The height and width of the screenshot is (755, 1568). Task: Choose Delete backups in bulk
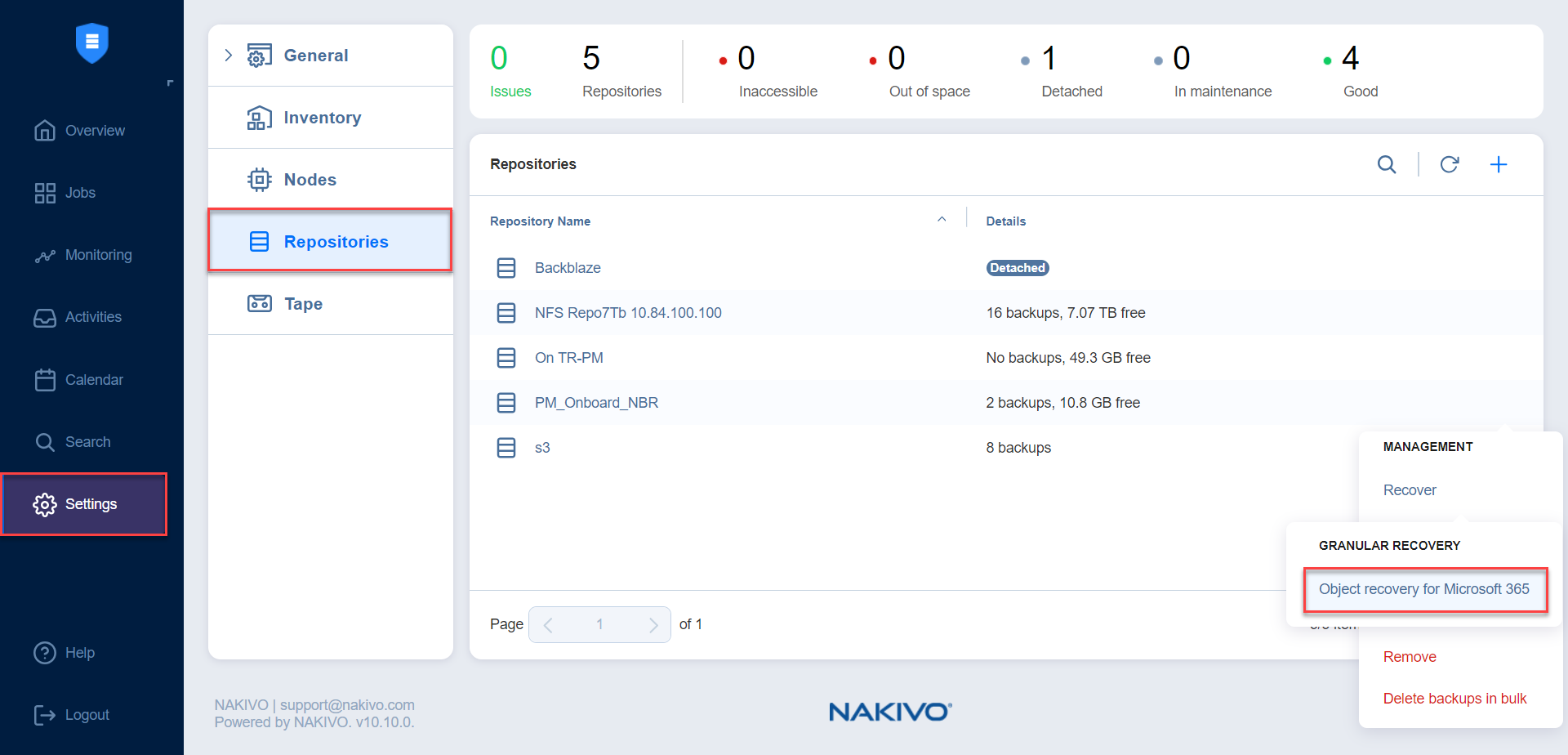(1454, 699)
